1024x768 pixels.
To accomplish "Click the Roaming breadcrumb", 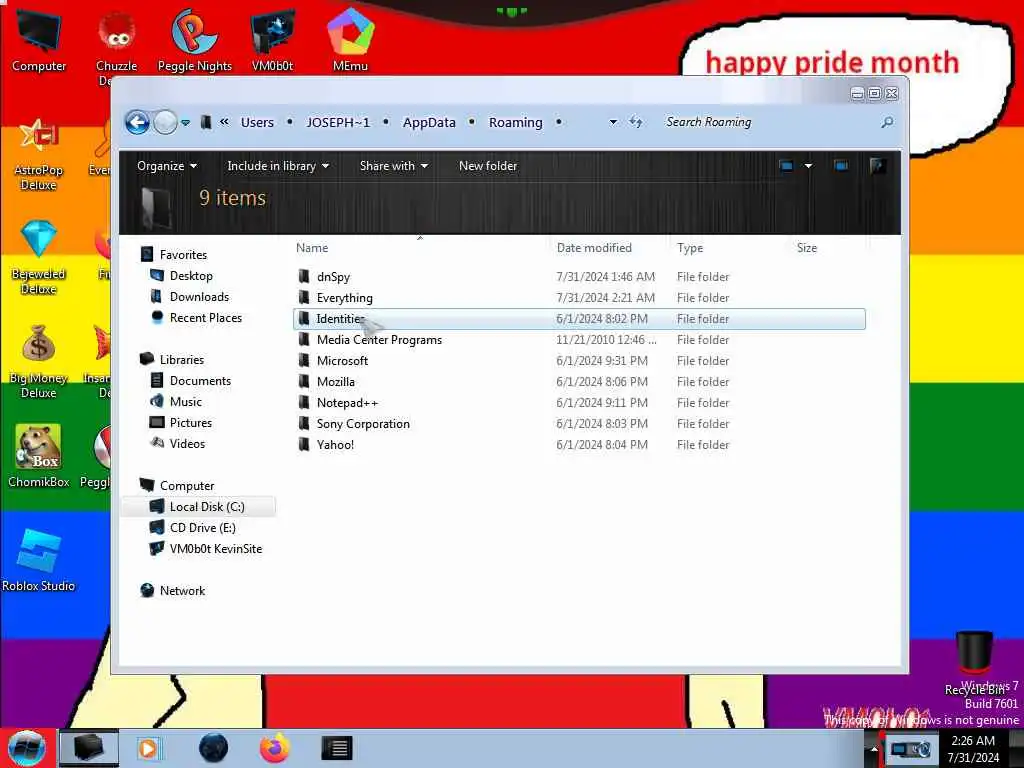I will (x=516, y=122).
